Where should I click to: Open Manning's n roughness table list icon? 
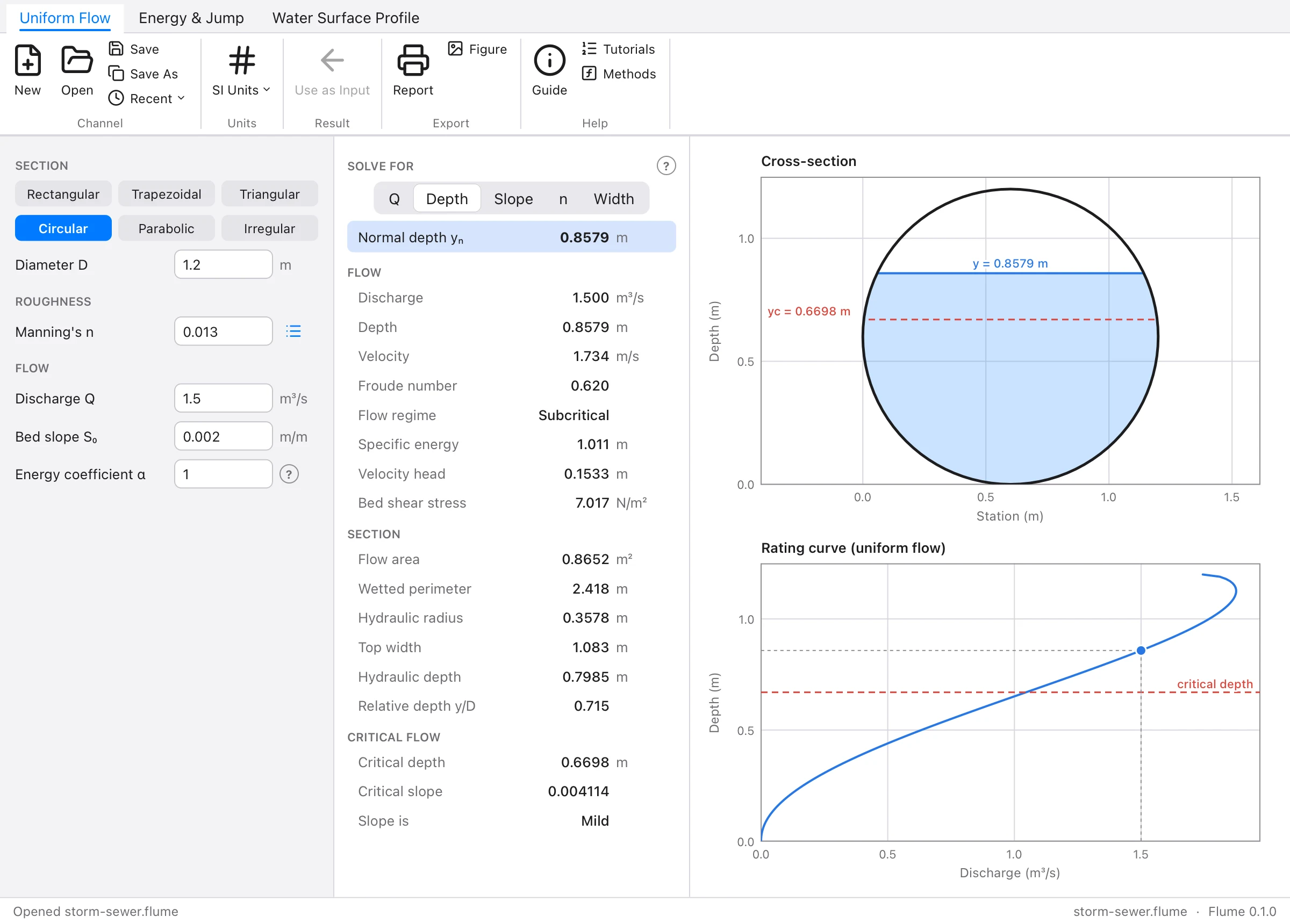(293, 331)
